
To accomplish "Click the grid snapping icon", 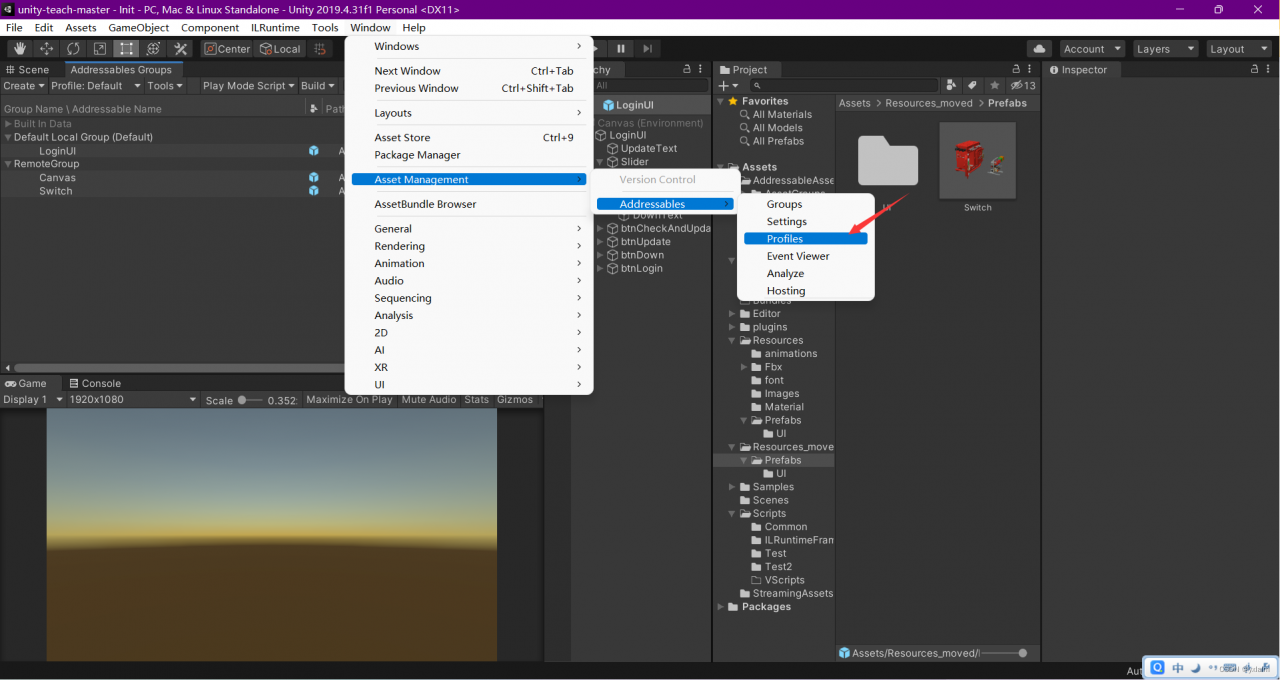I will click(322, 49).
